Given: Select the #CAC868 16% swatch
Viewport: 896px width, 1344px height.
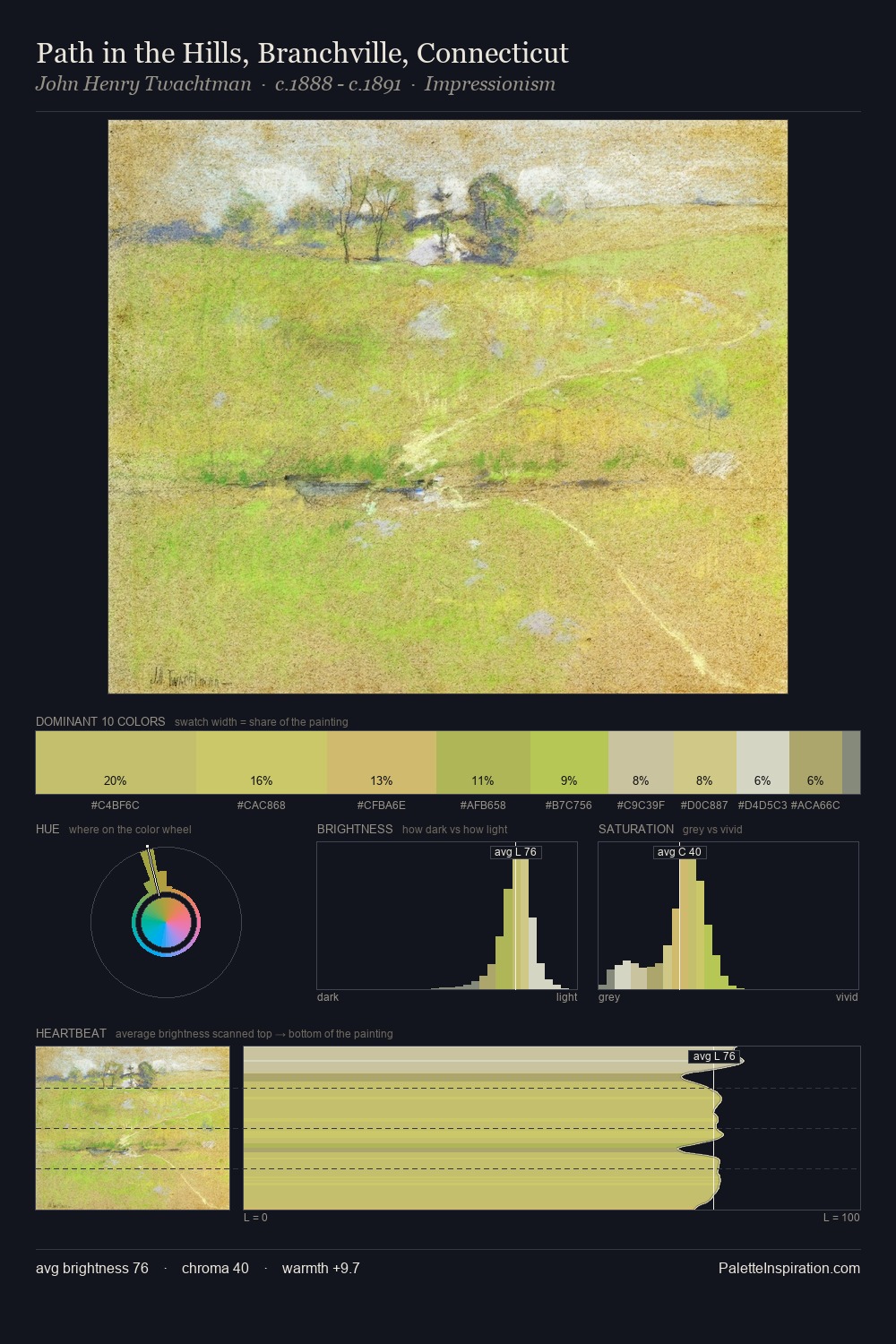Looking at the screenshot, I should (x=262, y=762).
